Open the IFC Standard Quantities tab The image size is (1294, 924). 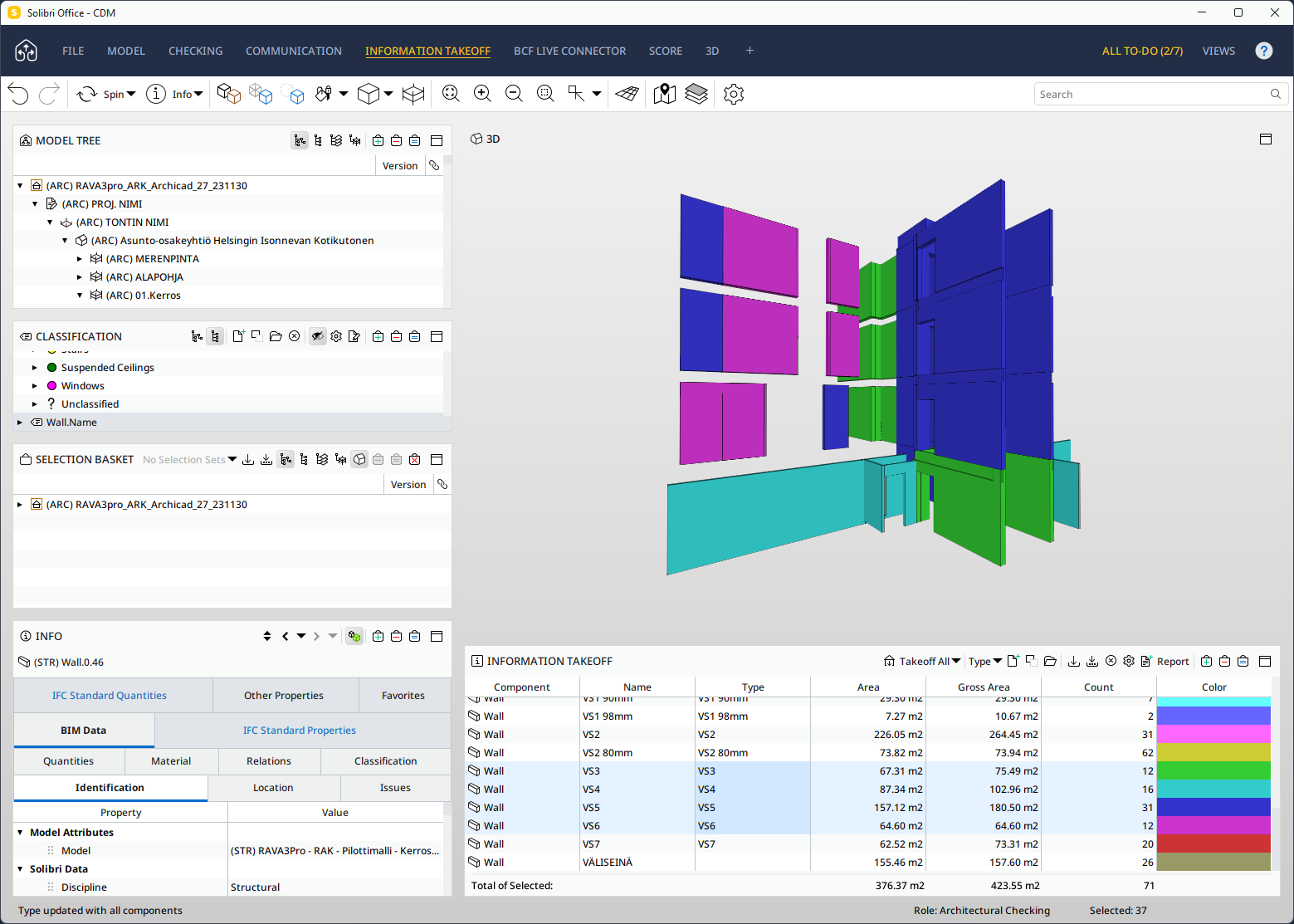(x=110, y=696)
